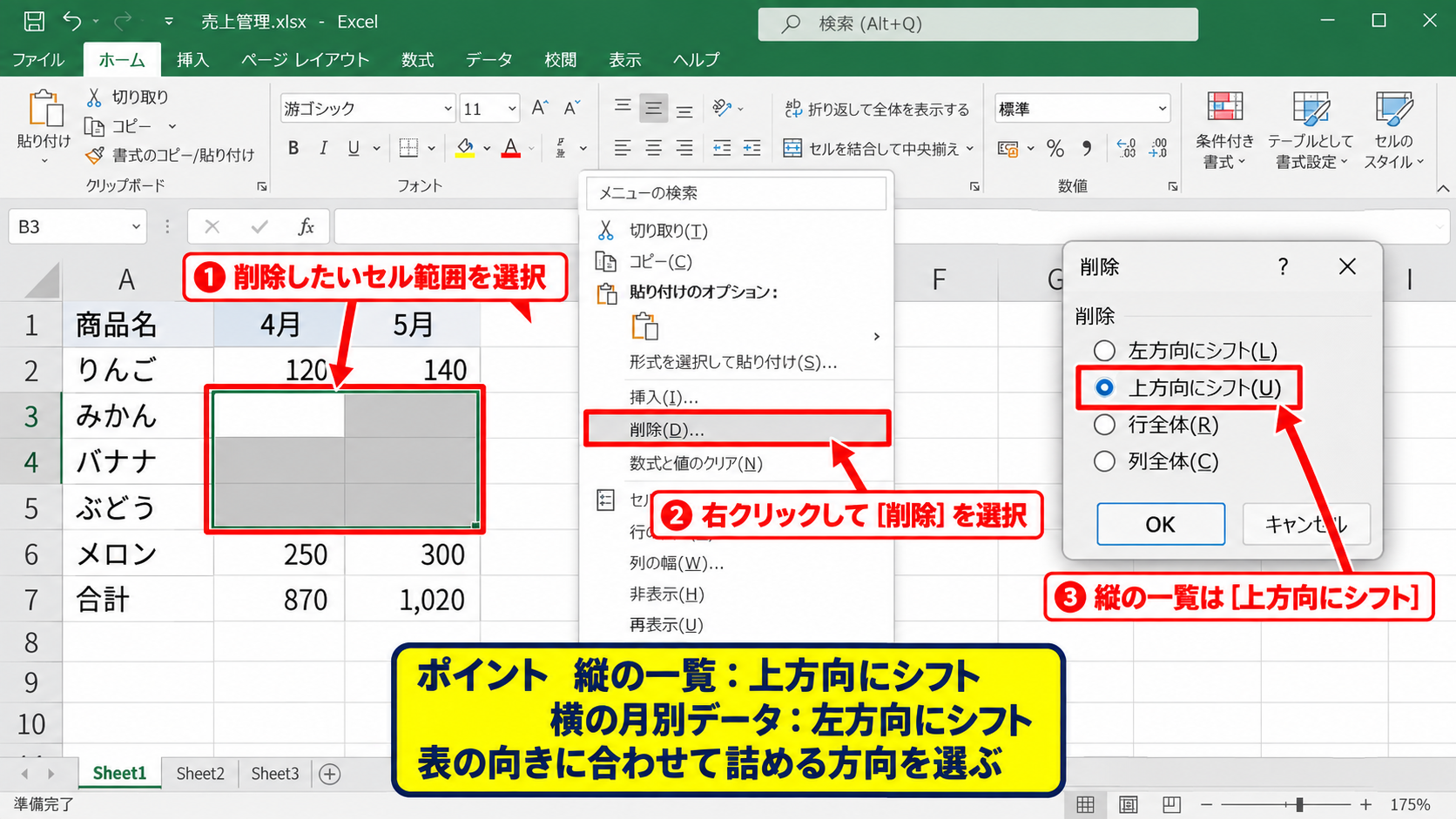Click the insert function fx icon
Viewport: 1456px width, 819px height.
306,226
